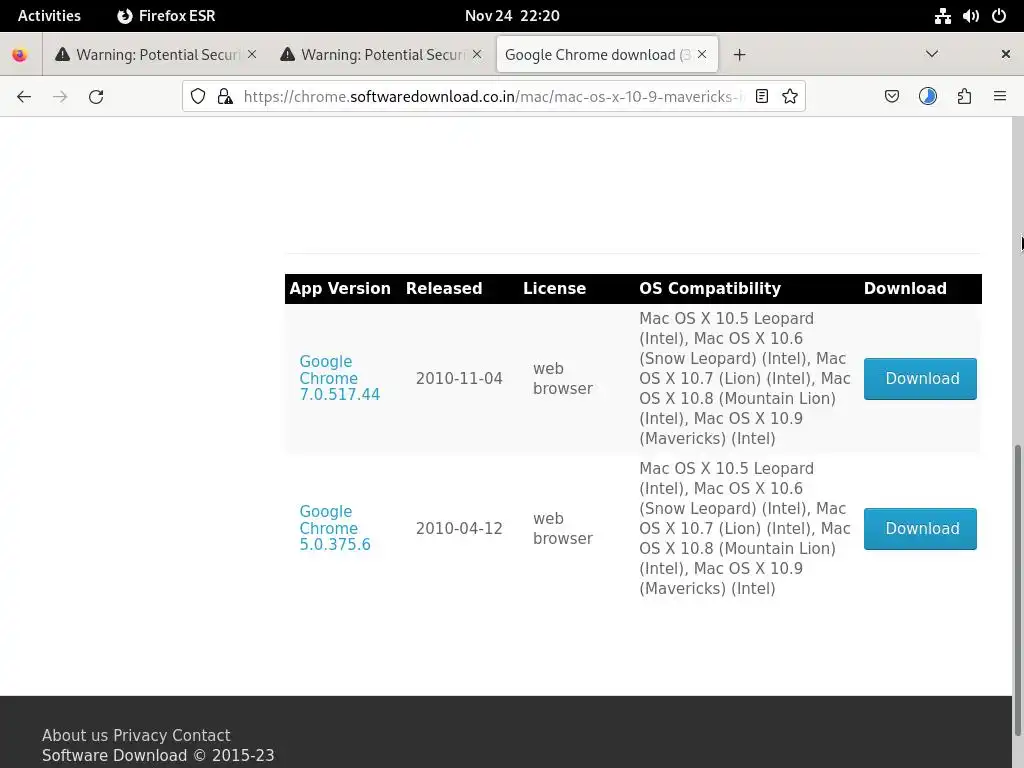Toggle reader view icon in address bar
1024x768 pixels.
coord(761,97)
